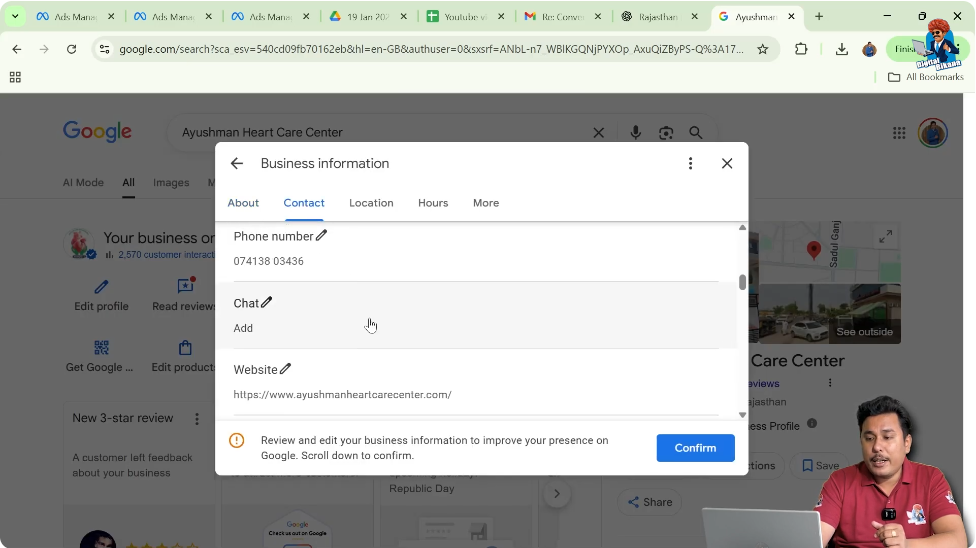Screen dimensions: 976x548
Task: Open Chrome downloads
Action: point(842,49)
